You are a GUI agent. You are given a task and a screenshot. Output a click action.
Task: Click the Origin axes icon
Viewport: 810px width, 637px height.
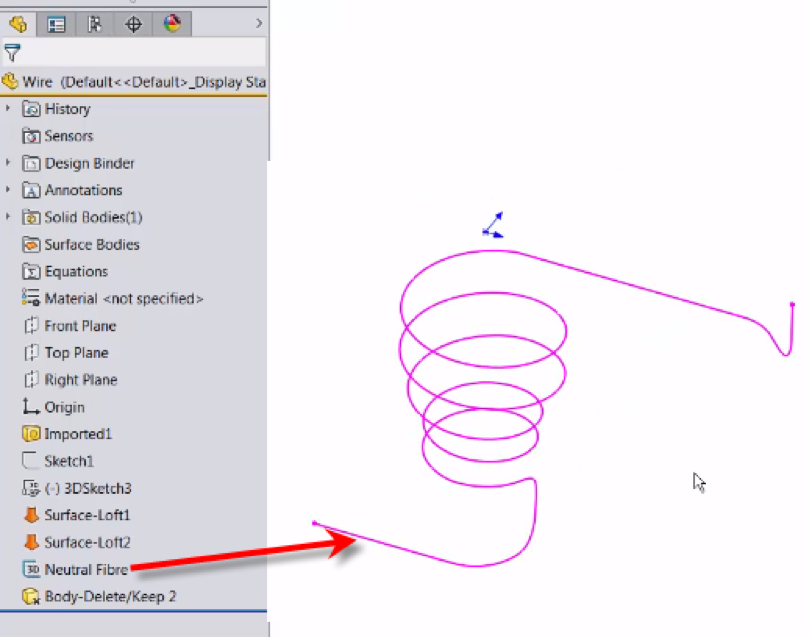31,407
